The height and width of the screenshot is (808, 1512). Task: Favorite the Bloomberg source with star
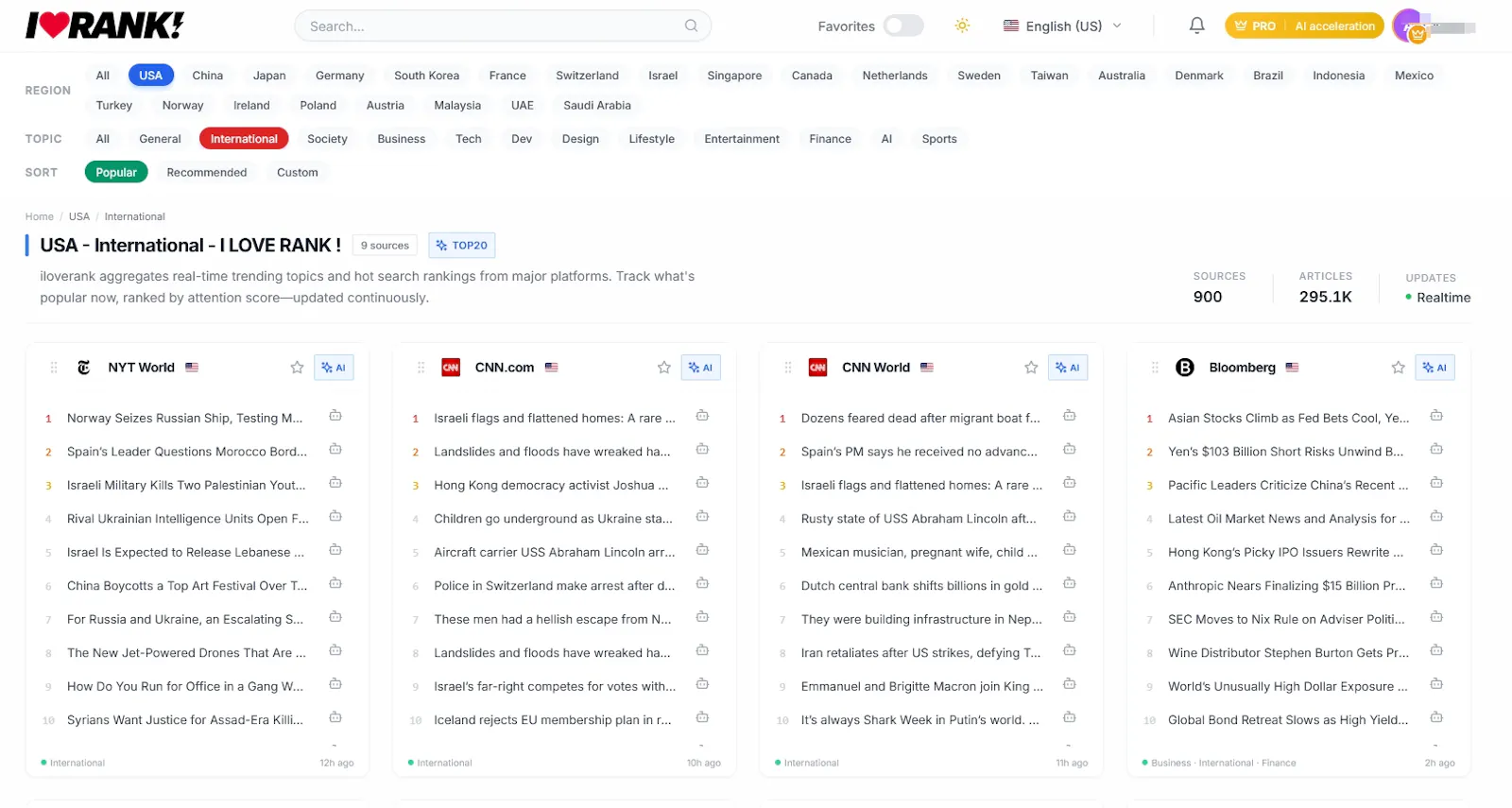[1399, 368]
